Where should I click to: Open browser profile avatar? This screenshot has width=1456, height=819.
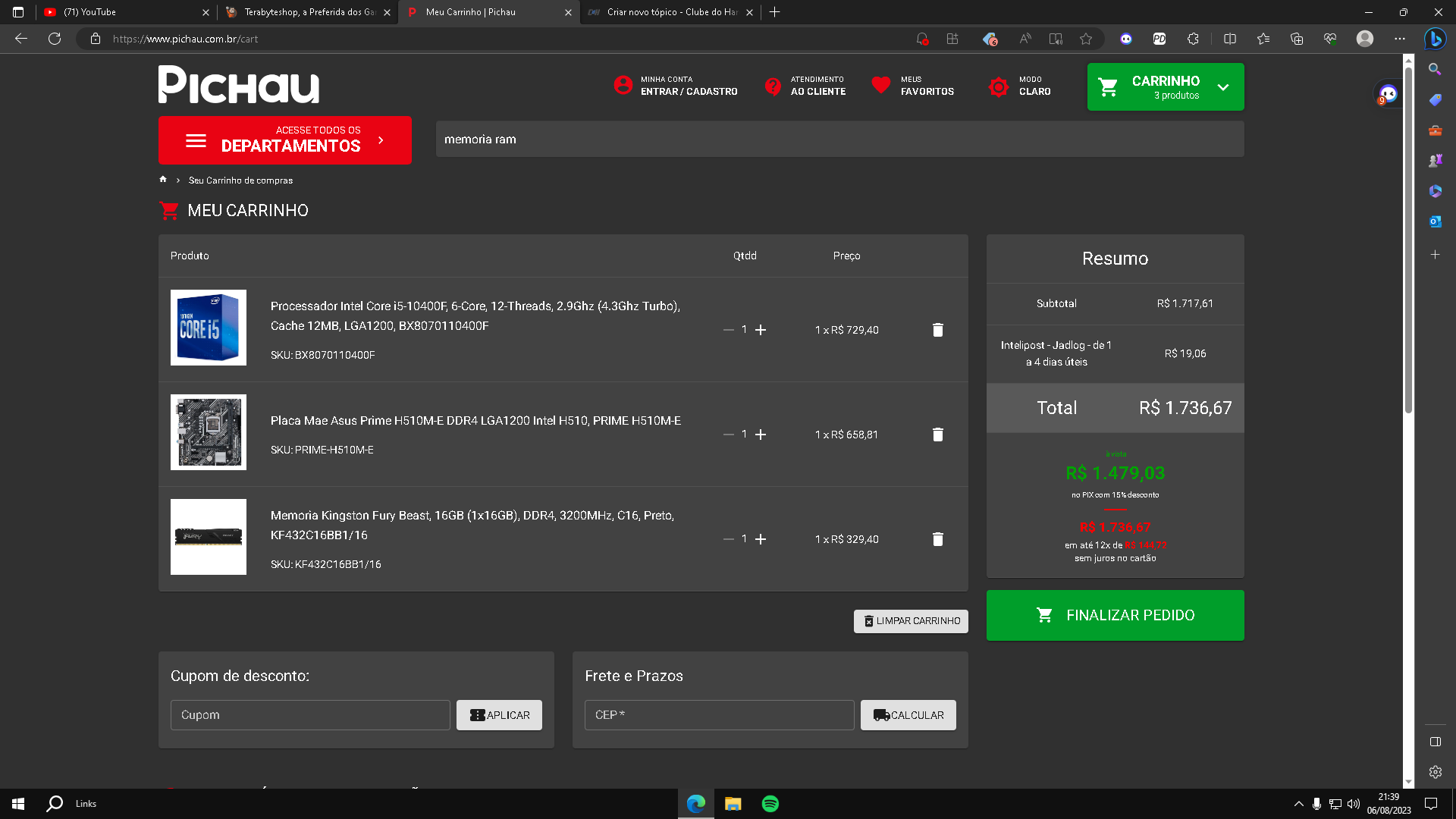click(1365, 39)
